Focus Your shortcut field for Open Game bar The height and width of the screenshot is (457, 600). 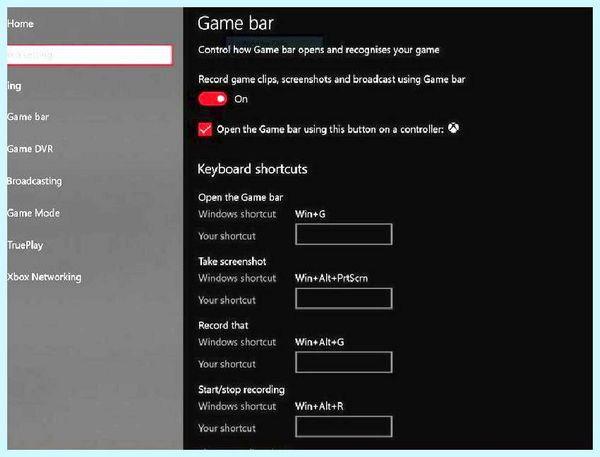pos(344,234)
